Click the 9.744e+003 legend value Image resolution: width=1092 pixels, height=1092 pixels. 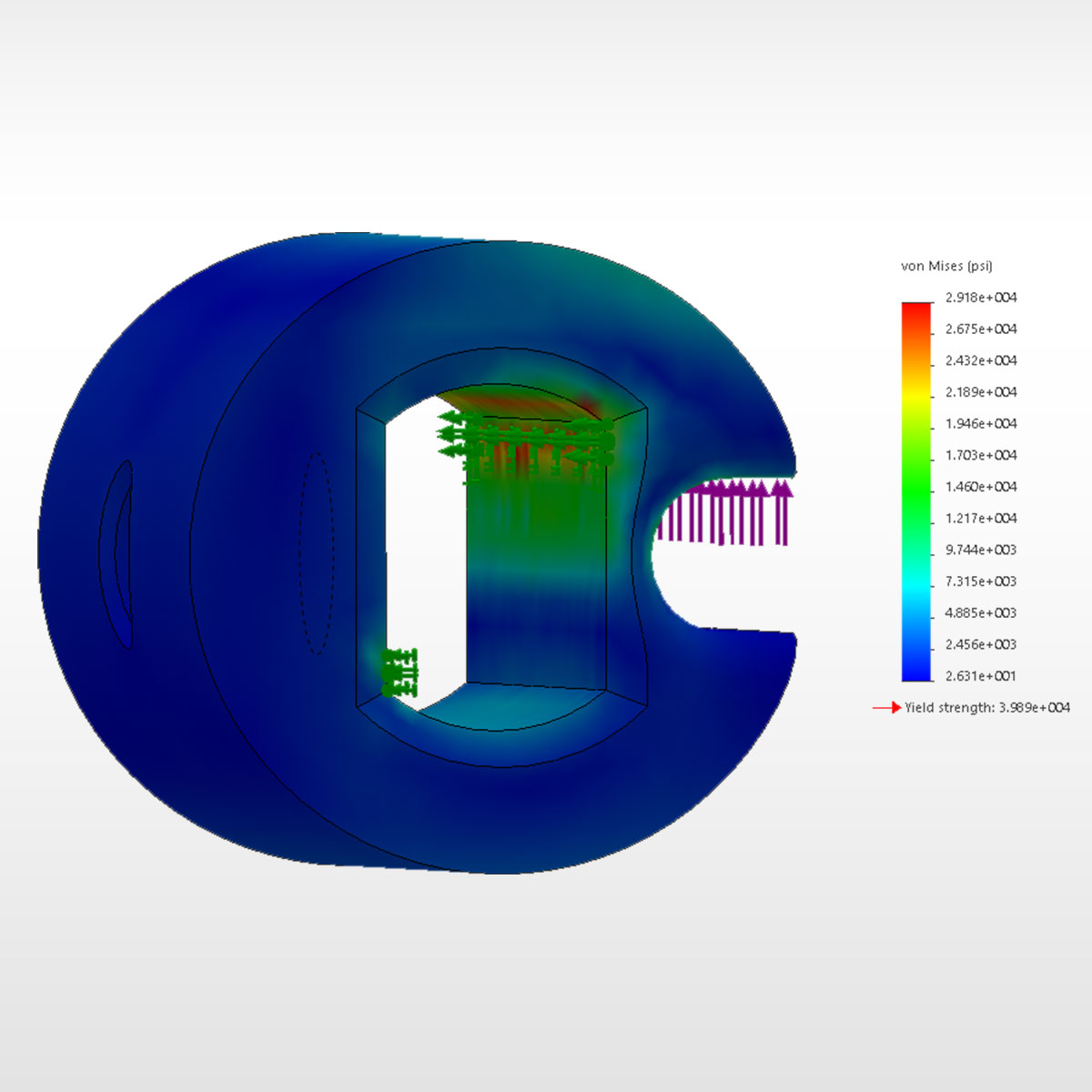[x=981, y=550]
